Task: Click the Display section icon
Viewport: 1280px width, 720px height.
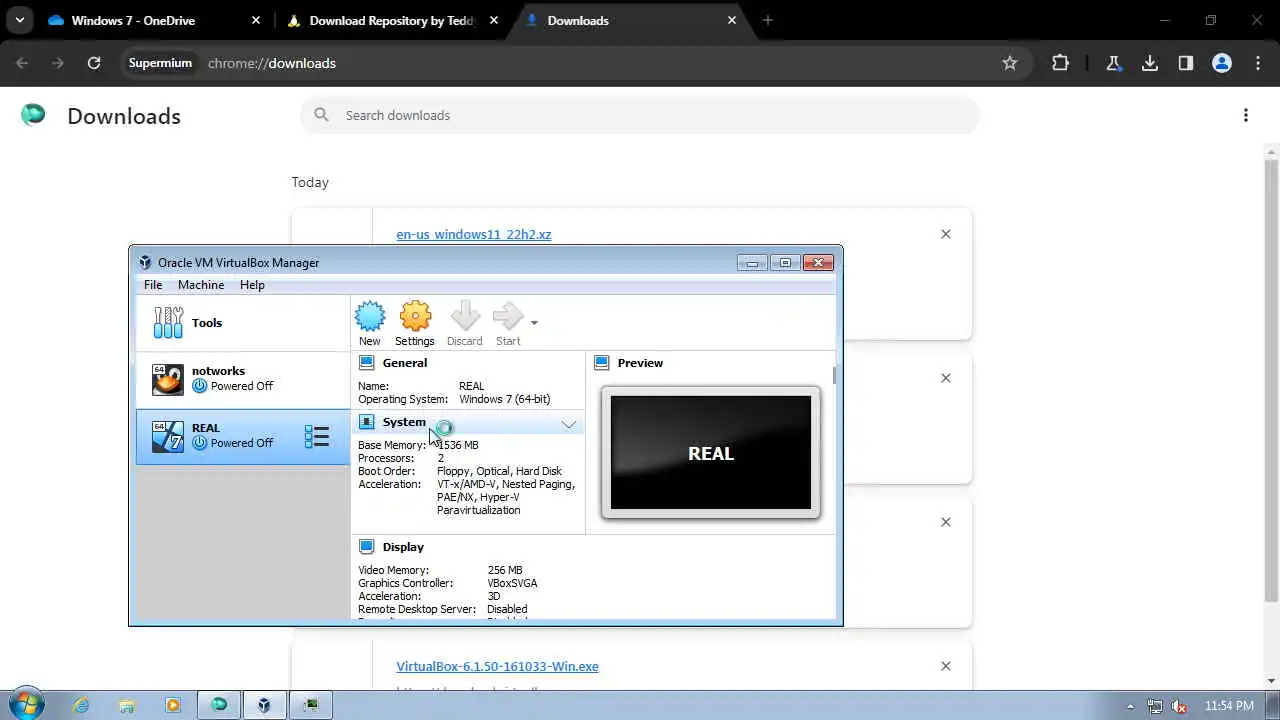Action: pyautogui.click(x=367, y=547)
